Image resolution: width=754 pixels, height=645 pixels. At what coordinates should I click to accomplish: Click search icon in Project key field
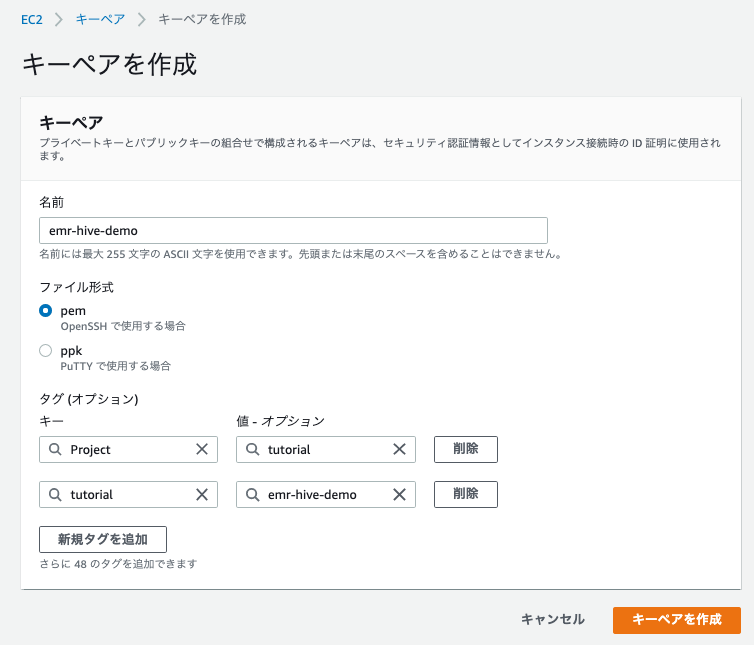pyautogui.click(x=55, y=449)
